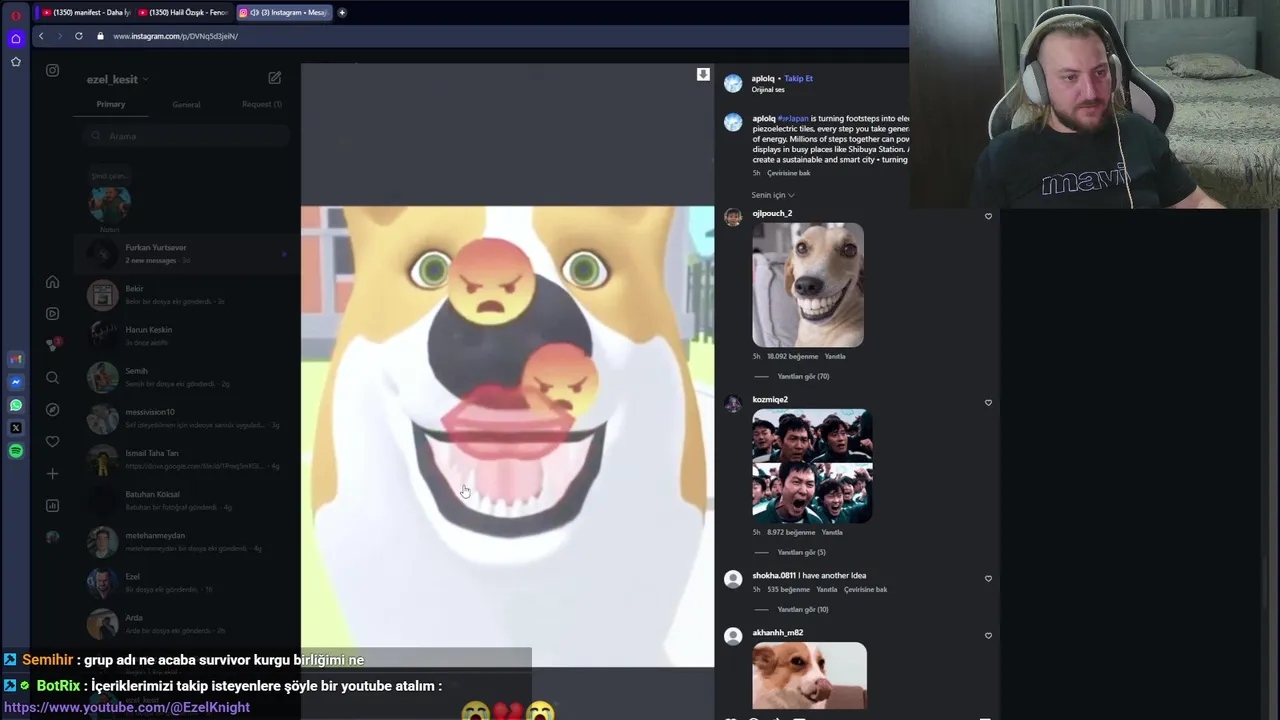1280x720 pixels.
Task: Open Instagram dashboard chart icon
Action: (52, 506)
